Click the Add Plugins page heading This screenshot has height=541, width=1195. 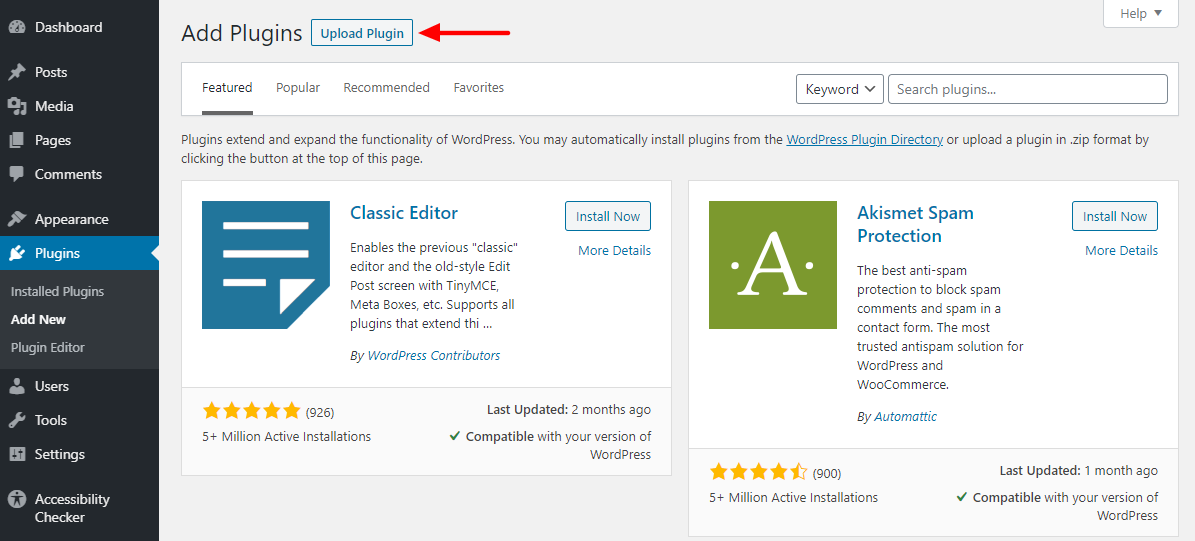point(242,34)
